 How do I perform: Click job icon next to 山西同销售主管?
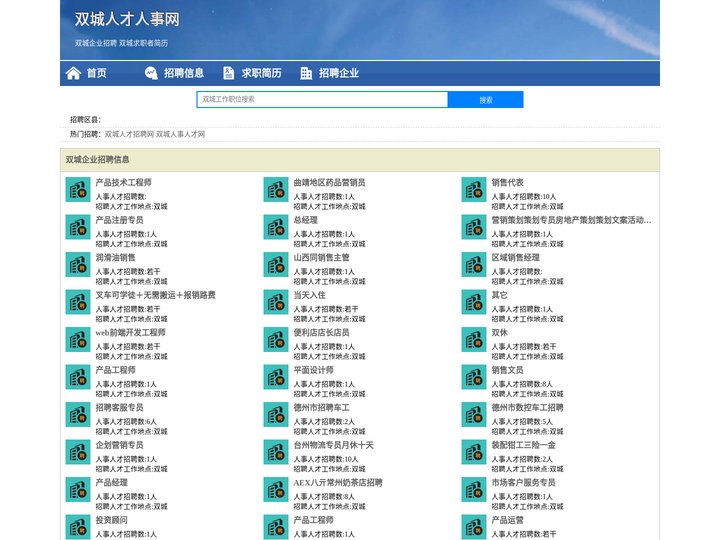coord(276,264)
